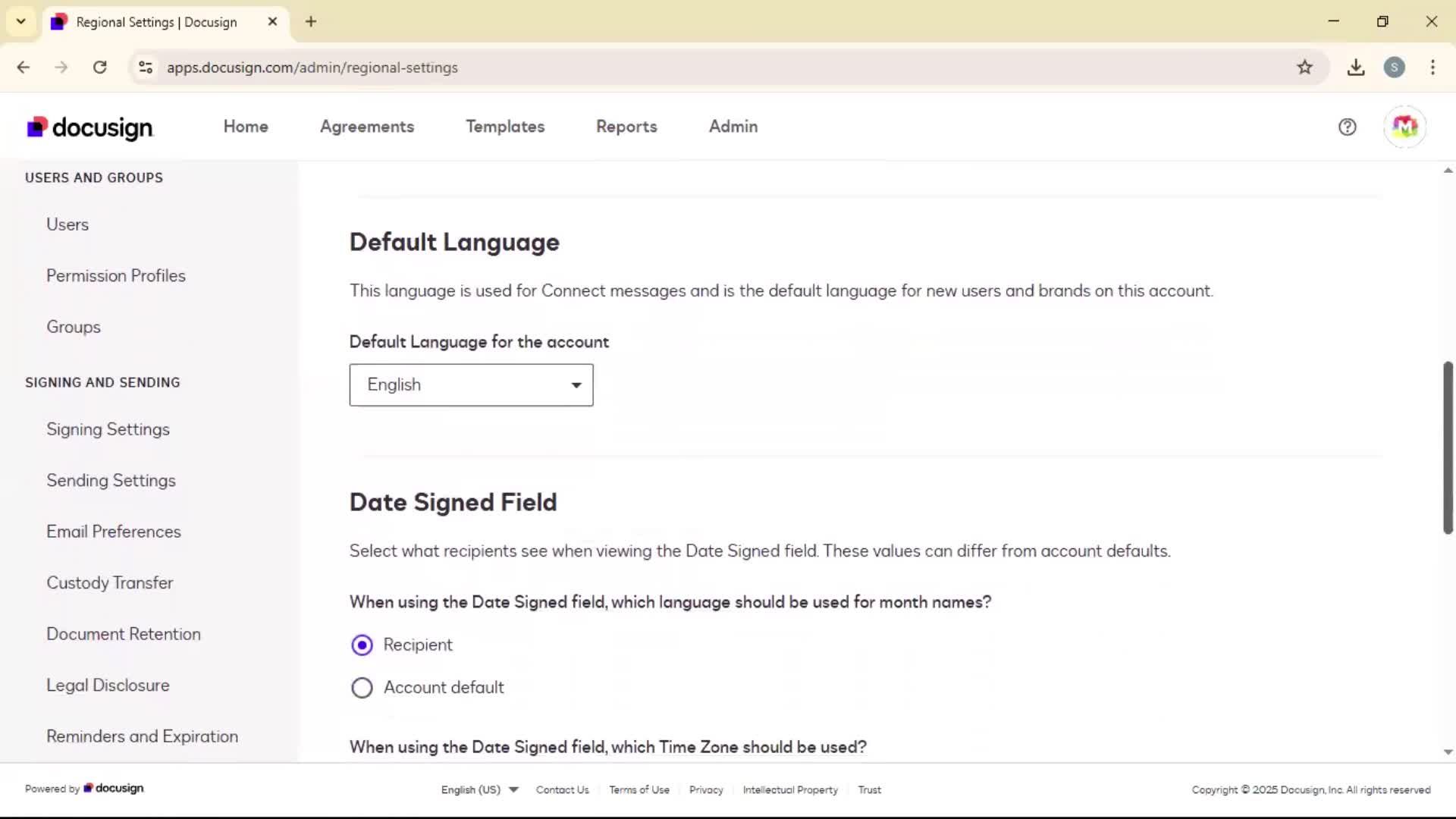Open Users in sidebar

pos(67,224)
